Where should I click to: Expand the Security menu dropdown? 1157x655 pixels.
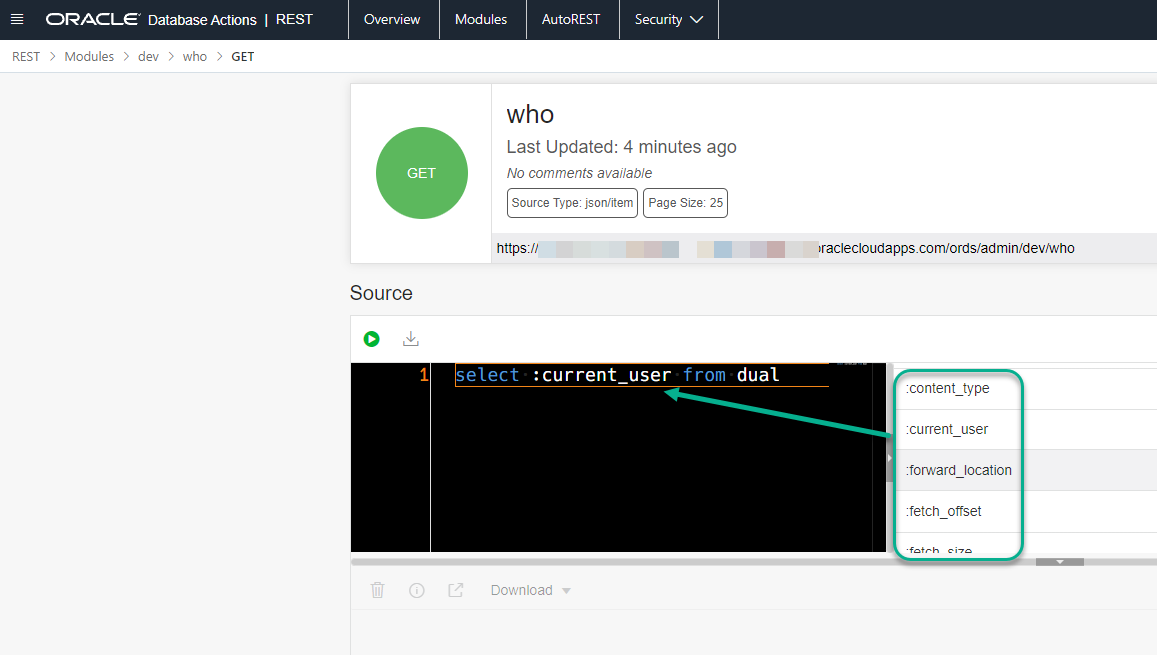(668, 19)
